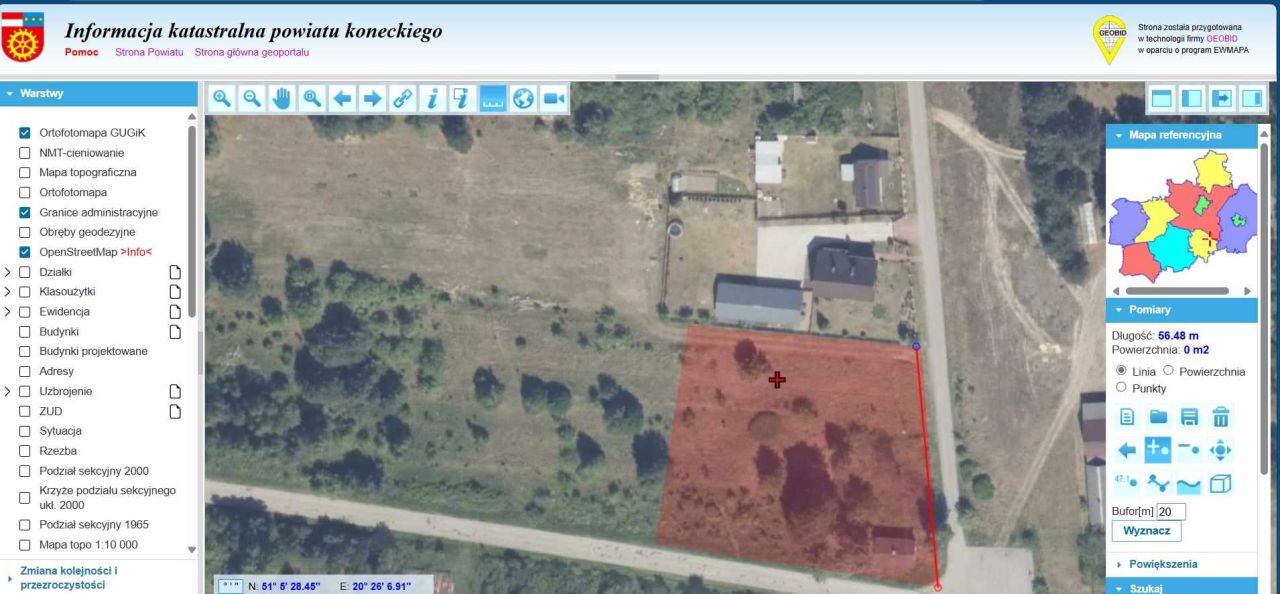Click the Wyznacz button

tap(1146, 531)
